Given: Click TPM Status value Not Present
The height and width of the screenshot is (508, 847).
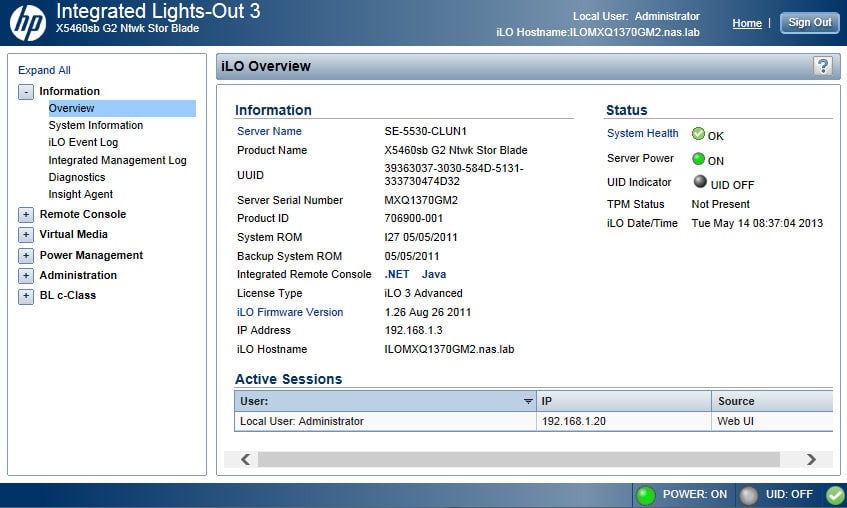Looking at the screenshot, I should point(721,204).
